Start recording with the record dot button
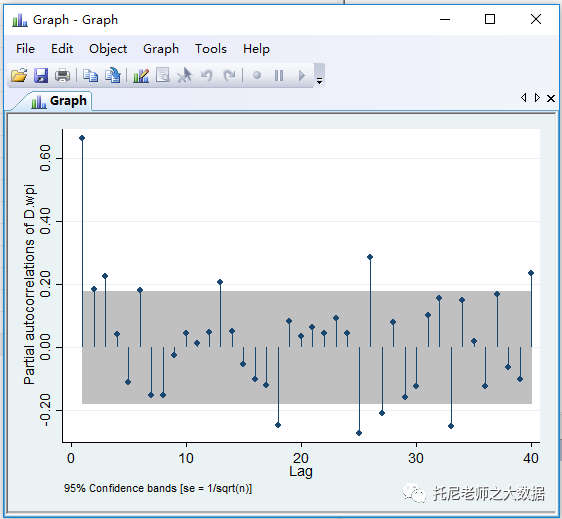 tap(257, 75)
